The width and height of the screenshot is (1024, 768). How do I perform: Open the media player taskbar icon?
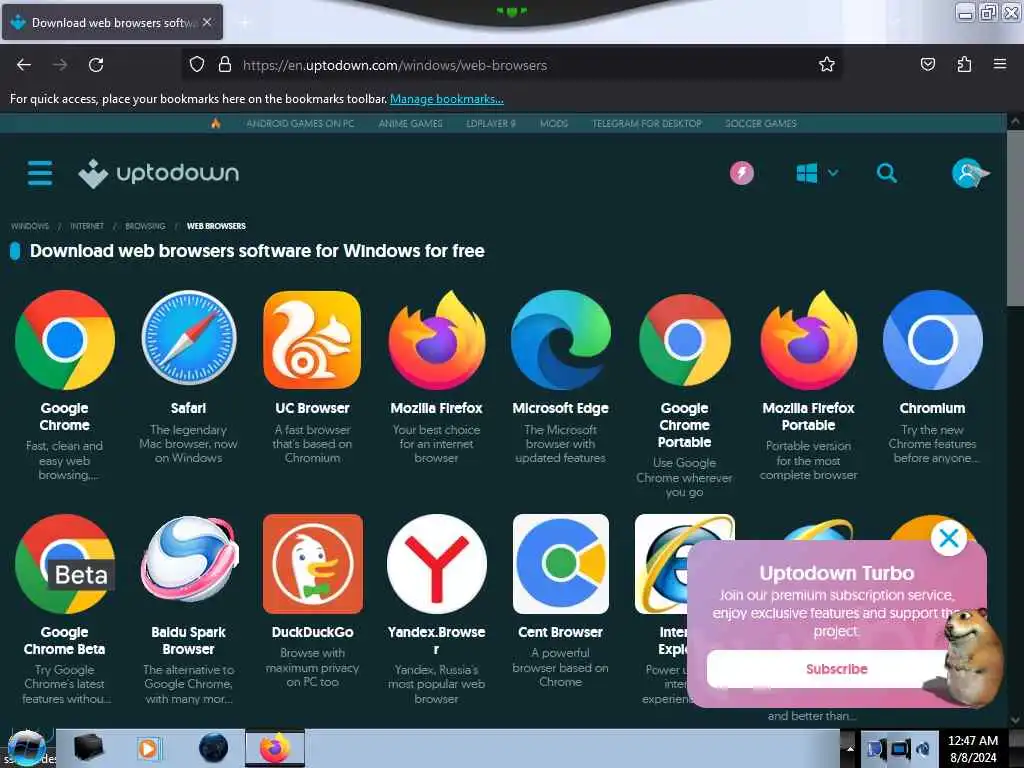[x=148, y=748]
